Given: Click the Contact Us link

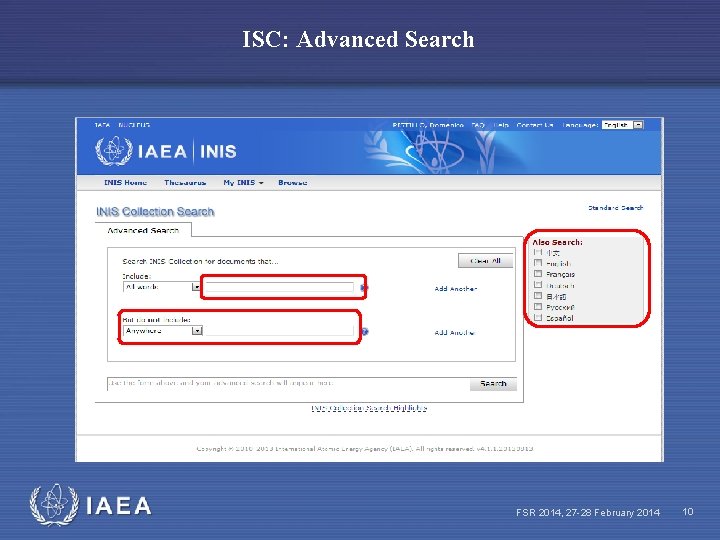Looking at the screenshot, I should coord(535,125).
